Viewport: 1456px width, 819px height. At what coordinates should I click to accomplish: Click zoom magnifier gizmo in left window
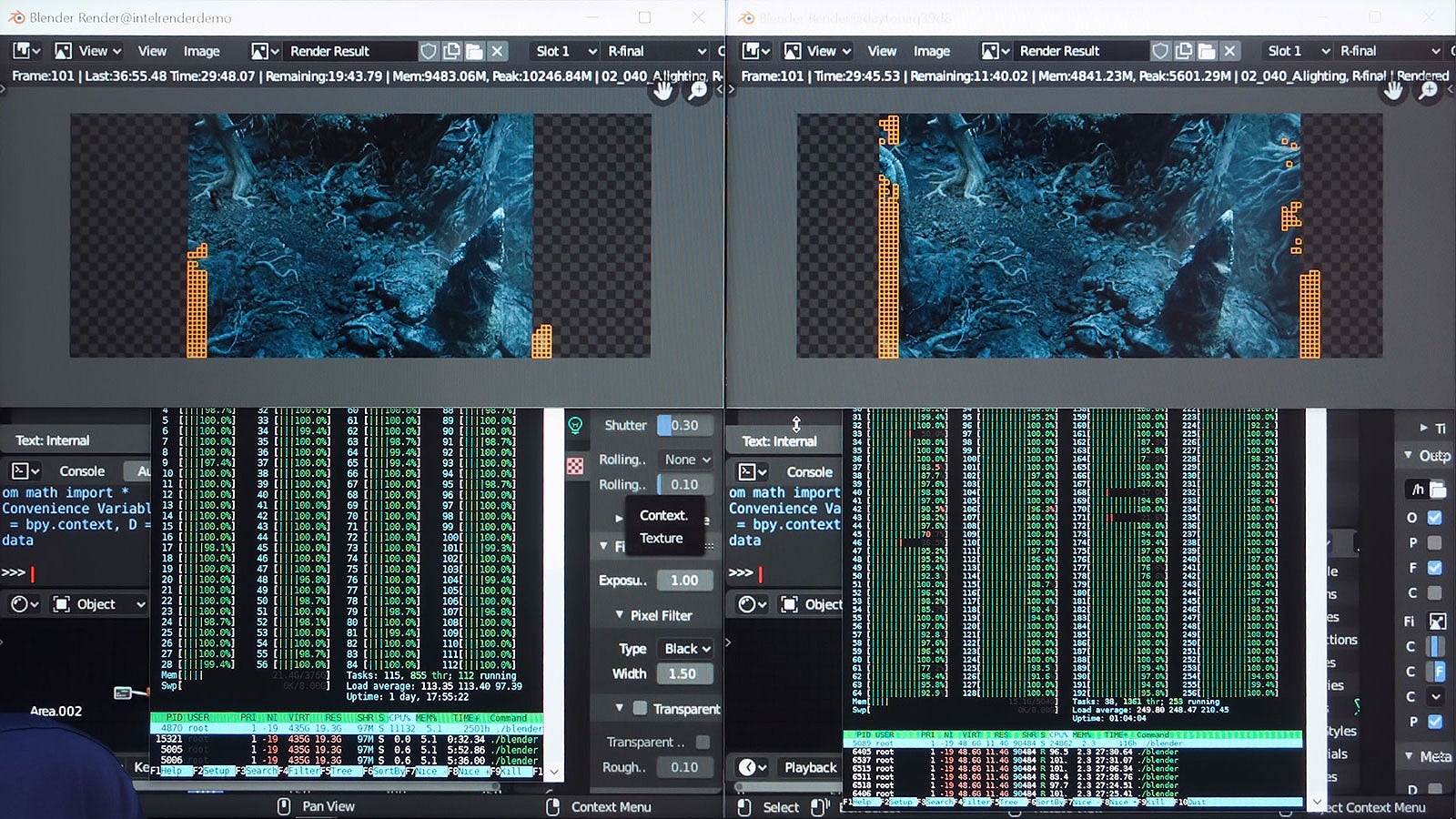click(698, 89)
